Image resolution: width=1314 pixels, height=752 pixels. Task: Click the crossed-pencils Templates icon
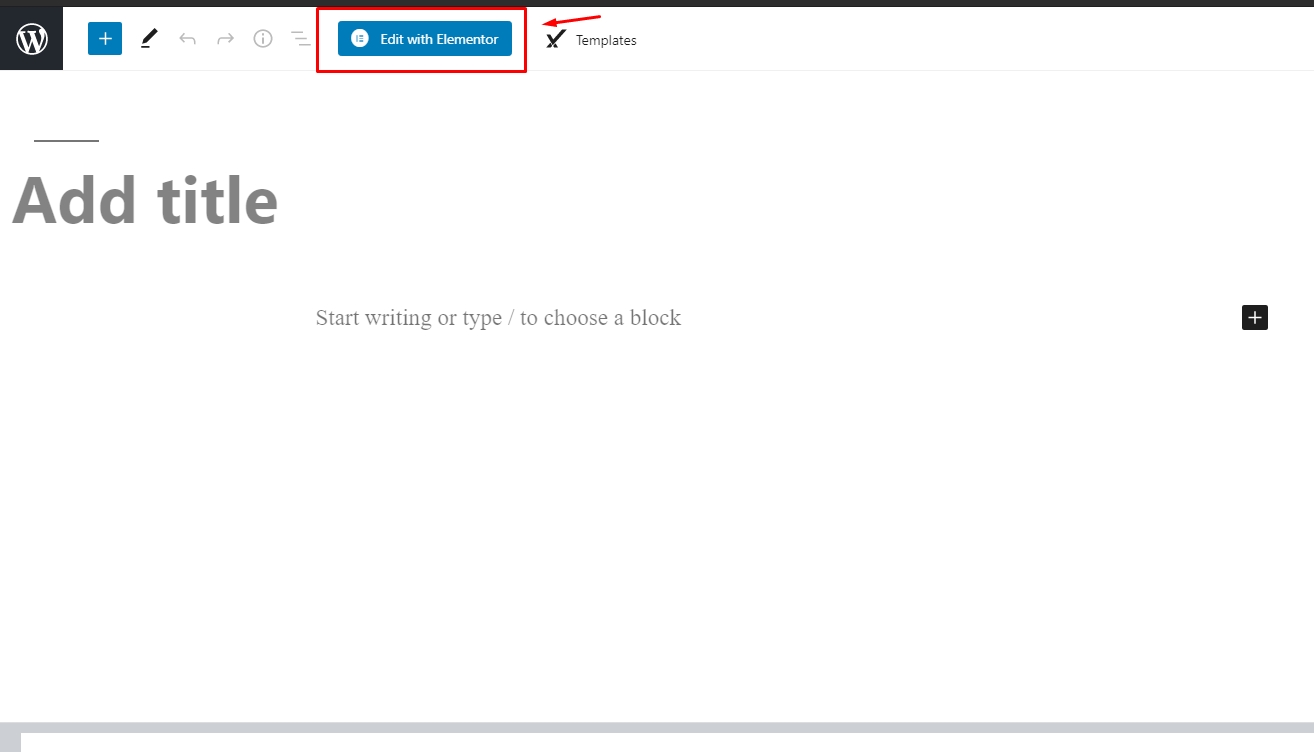[554, 38]
